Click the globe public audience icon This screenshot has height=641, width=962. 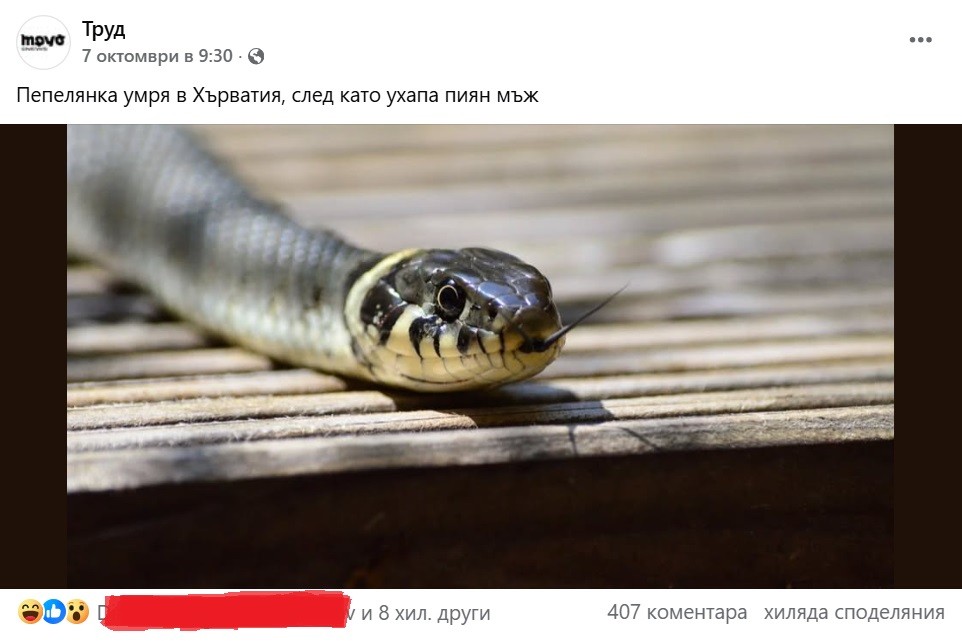[256, 56]
